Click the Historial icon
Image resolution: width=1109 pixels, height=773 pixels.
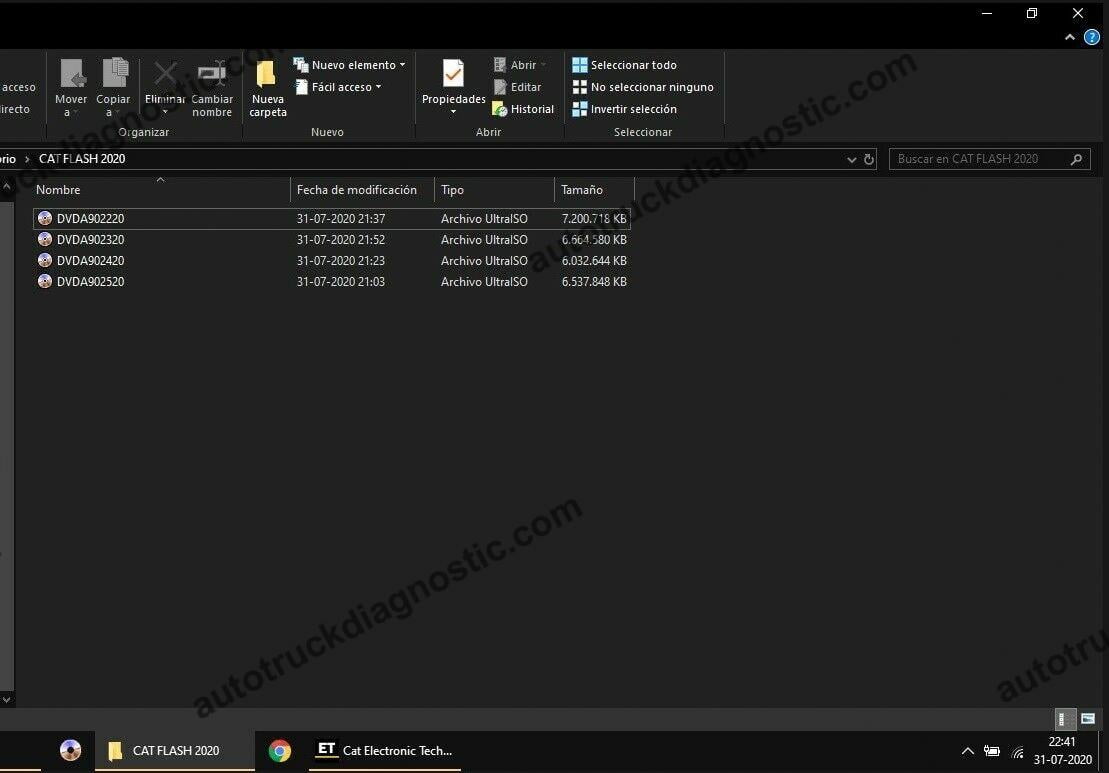coord(523,108)
